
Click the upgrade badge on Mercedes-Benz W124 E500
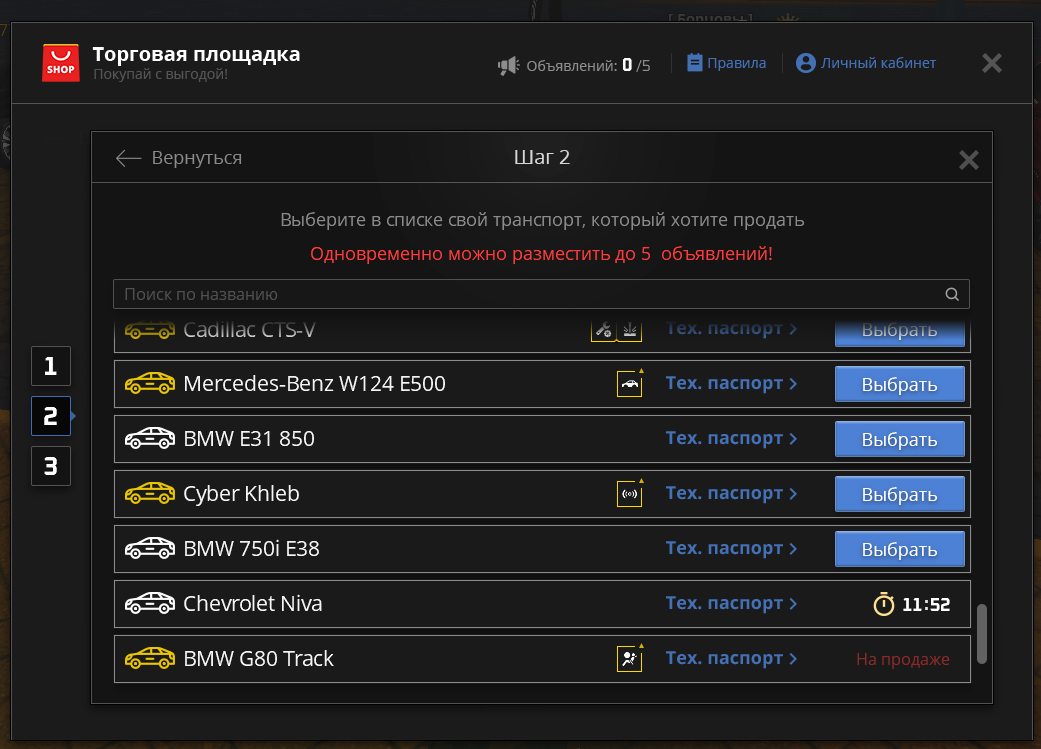coord(629,383)
